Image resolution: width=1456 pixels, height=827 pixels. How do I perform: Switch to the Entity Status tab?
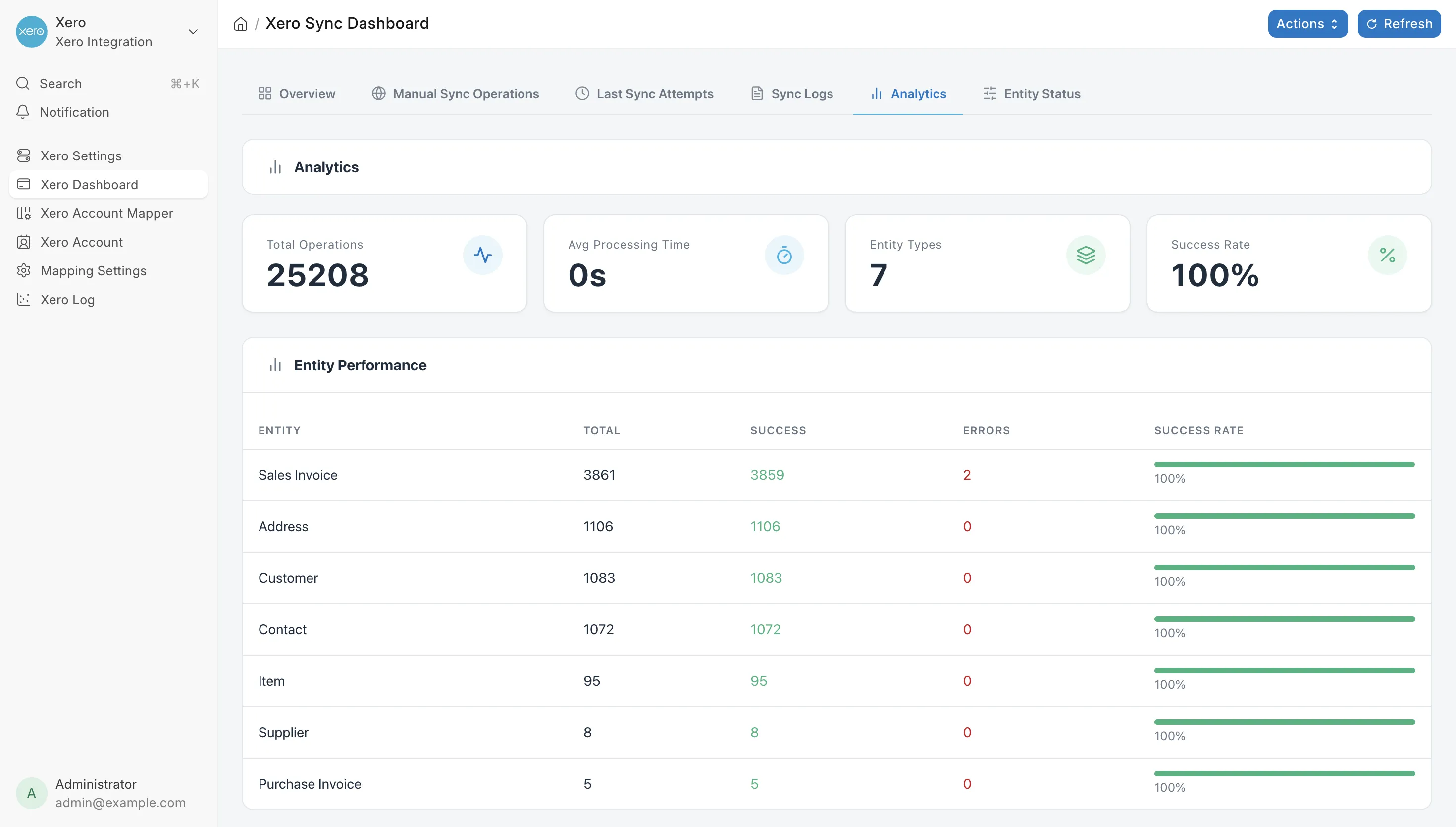pyautogui.click(x=1031, y=94)
